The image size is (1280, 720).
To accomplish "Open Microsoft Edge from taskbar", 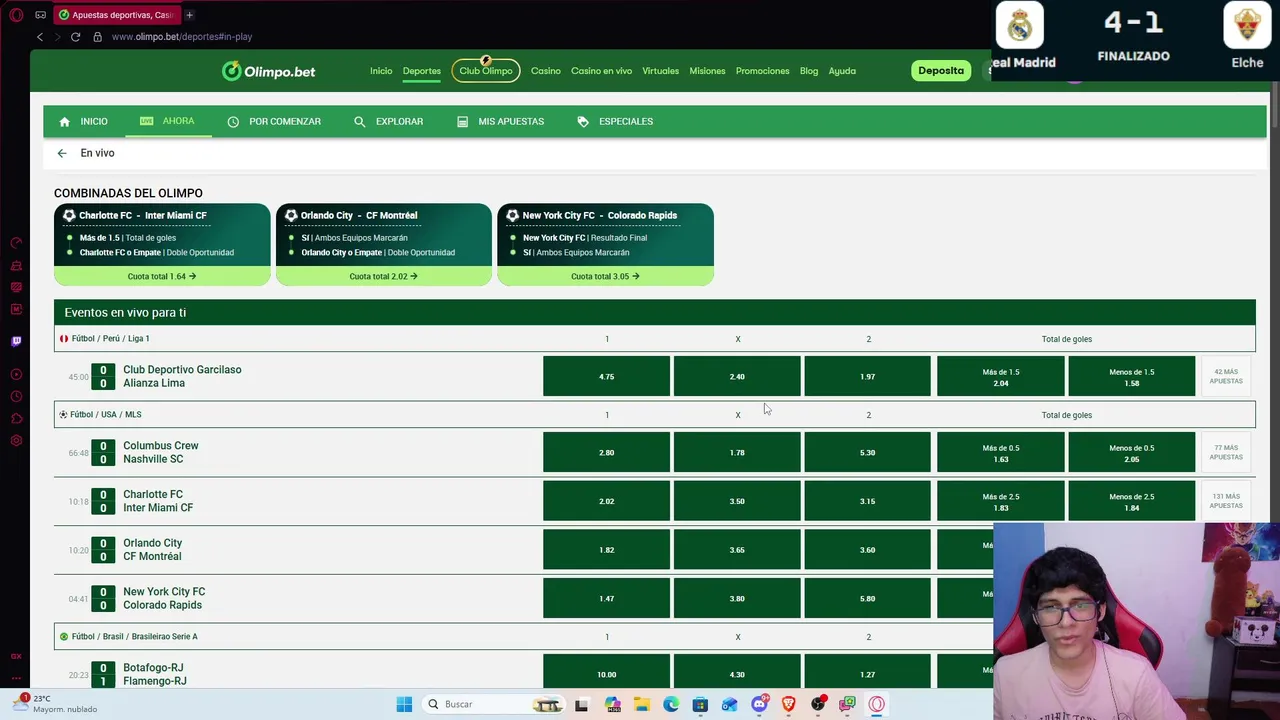I will point(671,704).
